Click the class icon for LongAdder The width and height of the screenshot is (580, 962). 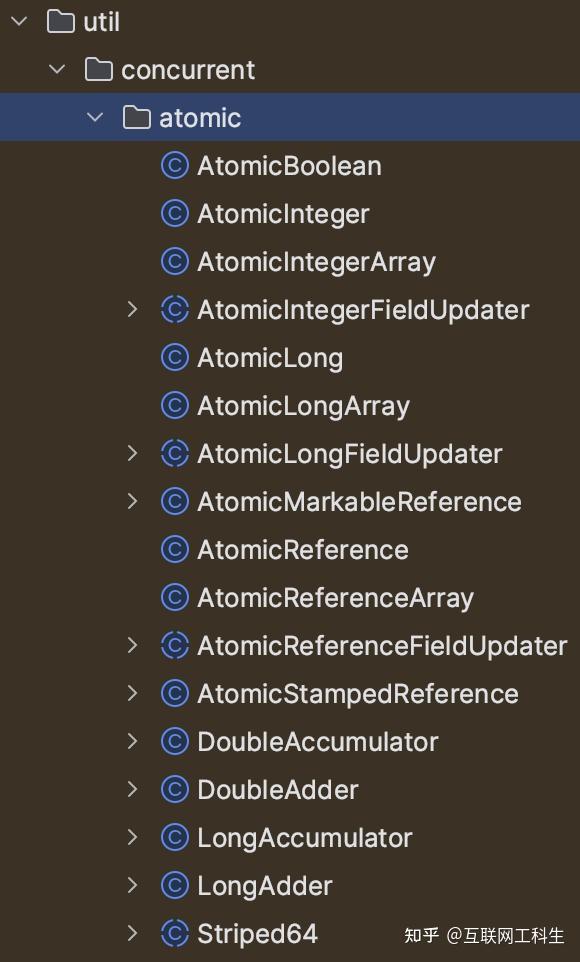pos(174,885)
